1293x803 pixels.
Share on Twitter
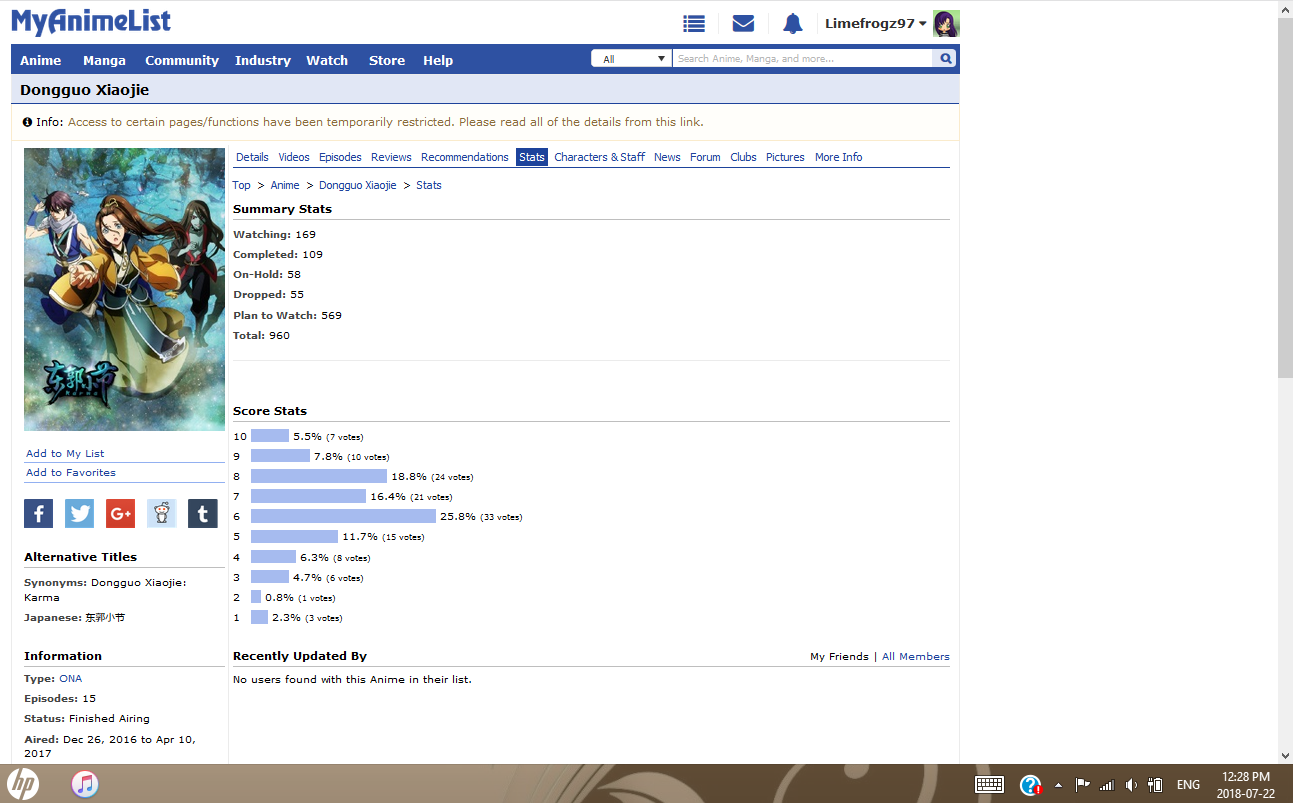click(x=79, y=514)
